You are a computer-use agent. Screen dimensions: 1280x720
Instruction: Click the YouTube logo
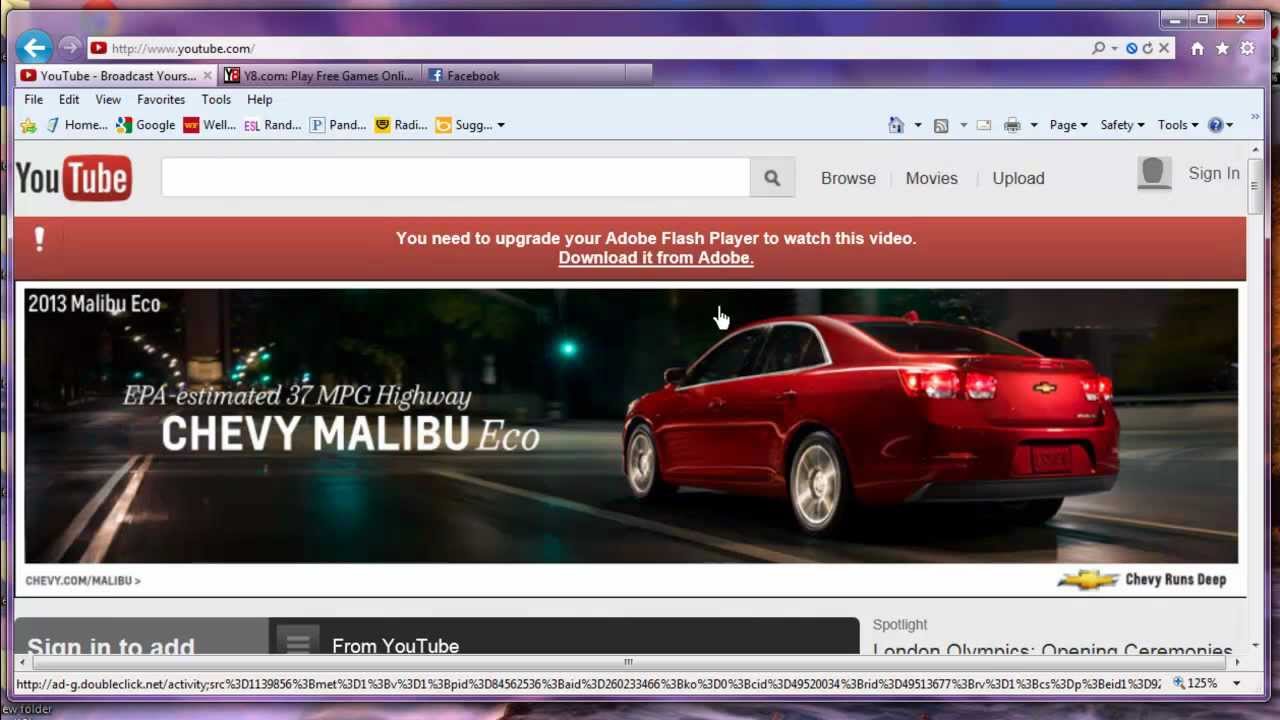pyautogui.click(x=74, y=178)
